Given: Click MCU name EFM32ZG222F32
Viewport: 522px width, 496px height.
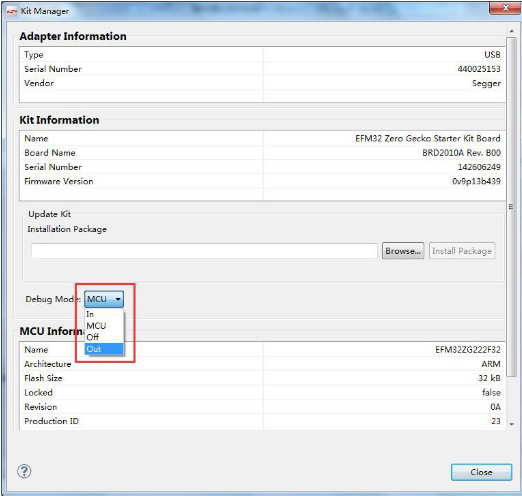Looking at the screenshot, I should [x=468, y=350].
